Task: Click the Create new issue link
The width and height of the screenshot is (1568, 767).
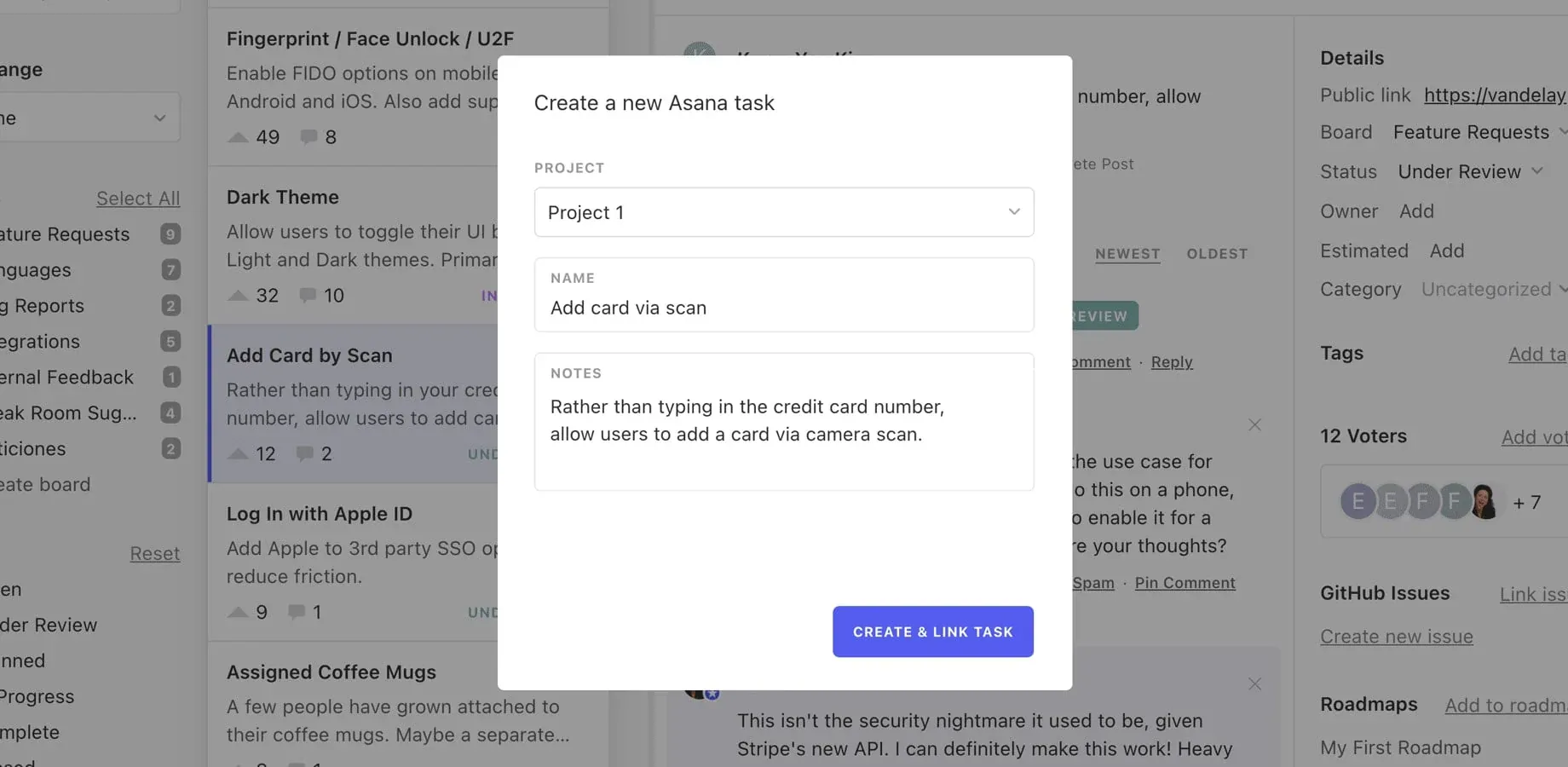Action: pos(1396,636)
